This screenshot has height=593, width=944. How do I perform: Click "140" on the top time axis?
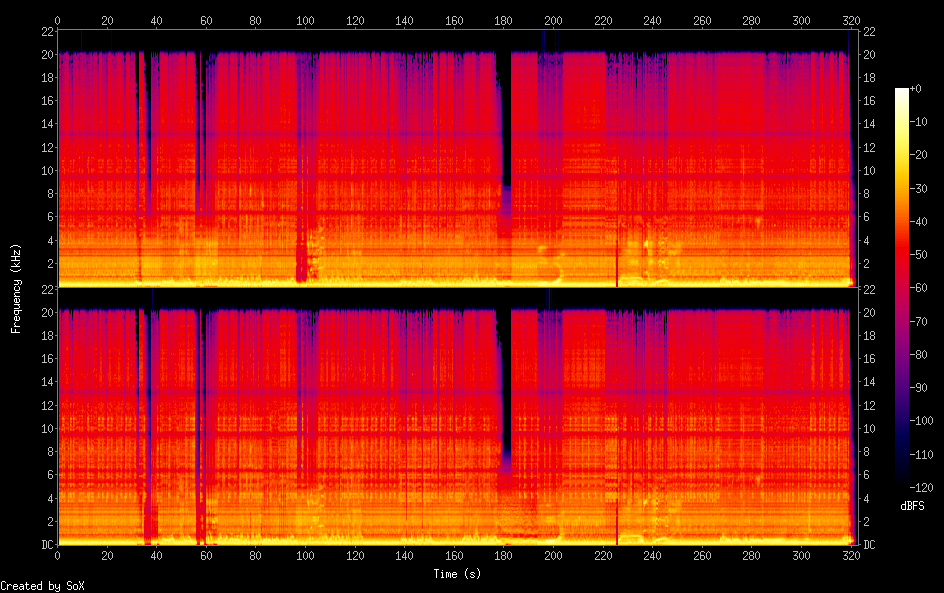pyautogui.click(x=405, y=20)
